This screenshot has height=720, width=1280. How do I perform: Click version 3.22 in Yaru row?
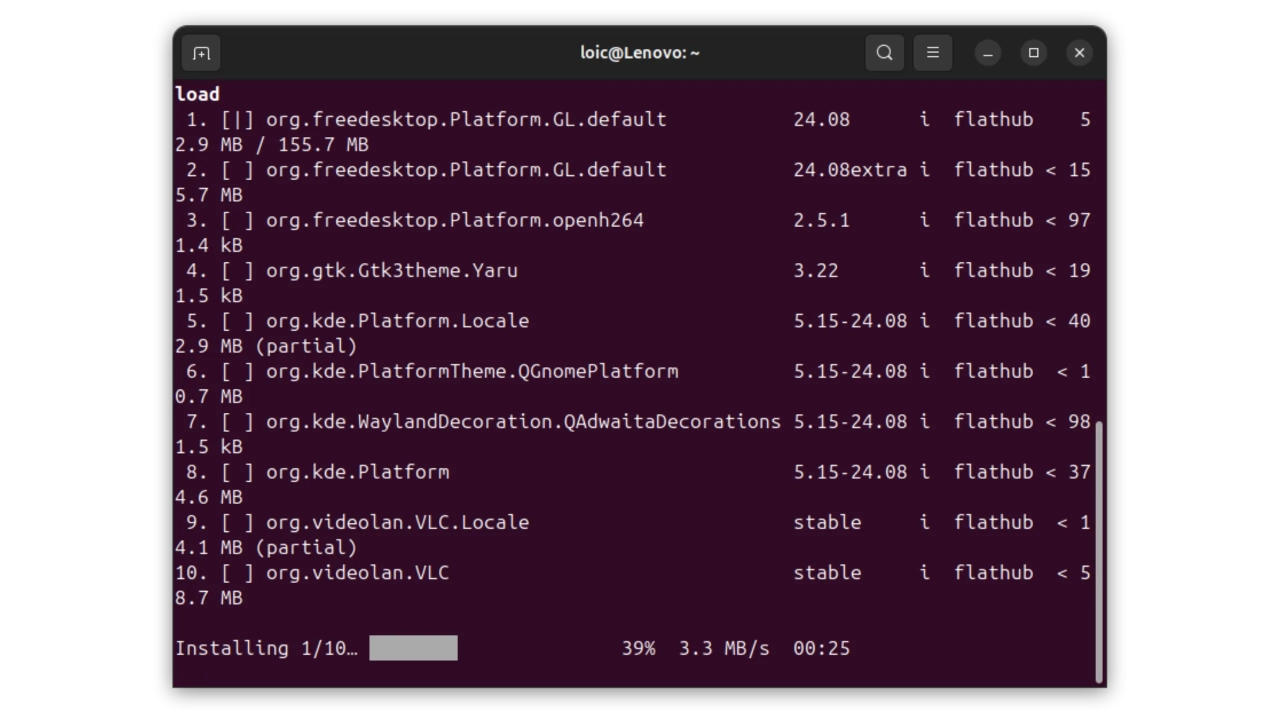pyautogui.click(x=816, y=270)
